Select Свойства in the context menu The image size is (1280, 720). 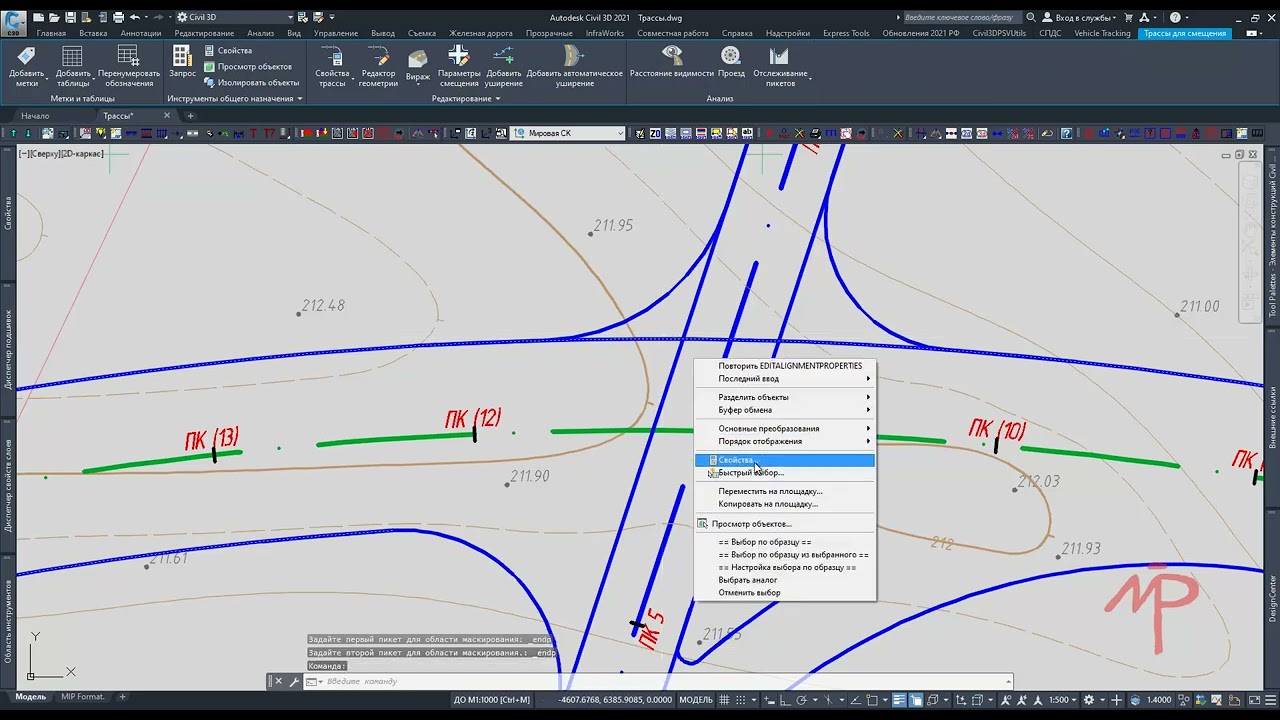click(785, 460)
